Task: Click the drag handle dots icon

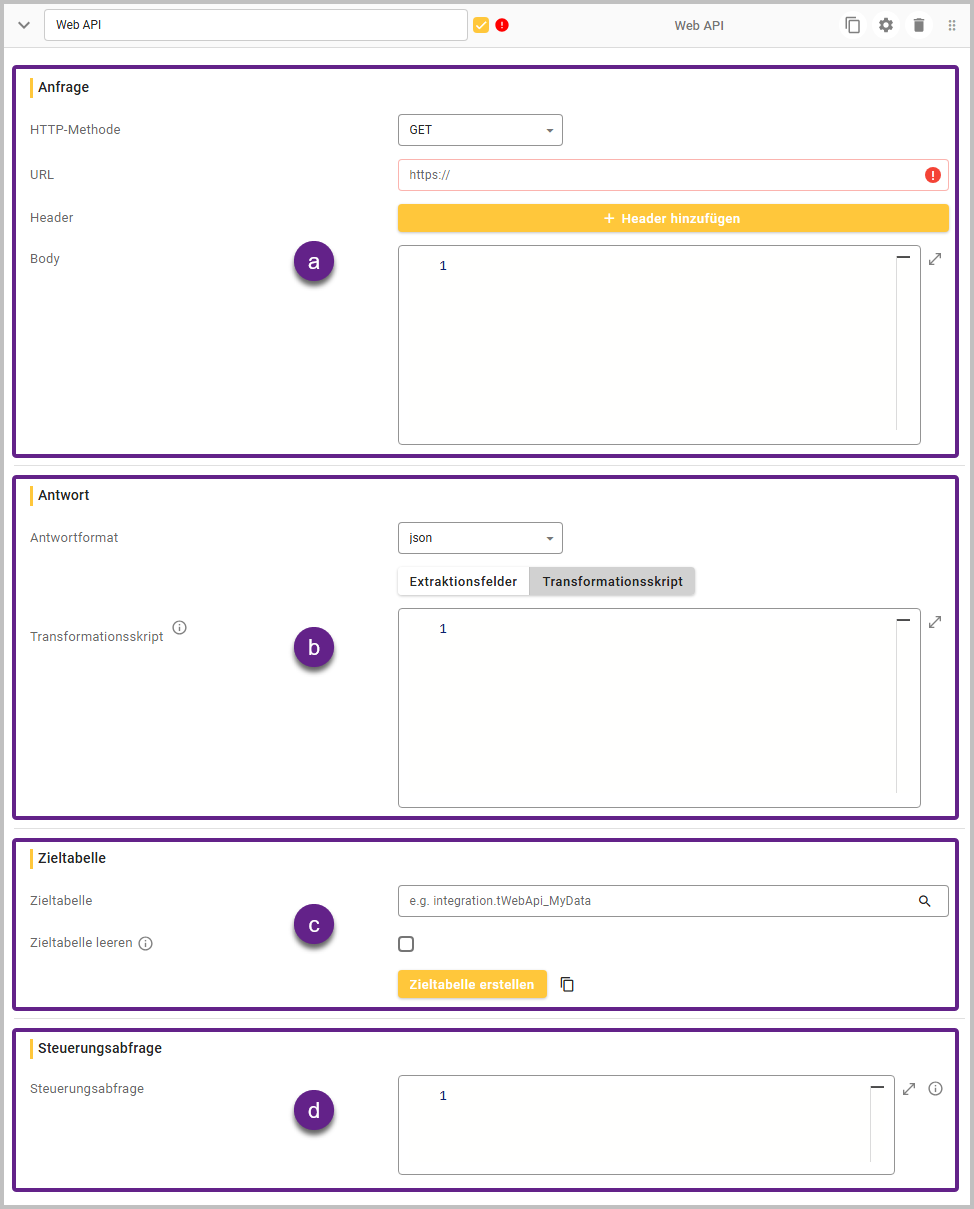Action: pyautogui.click(x=951, y=25)
